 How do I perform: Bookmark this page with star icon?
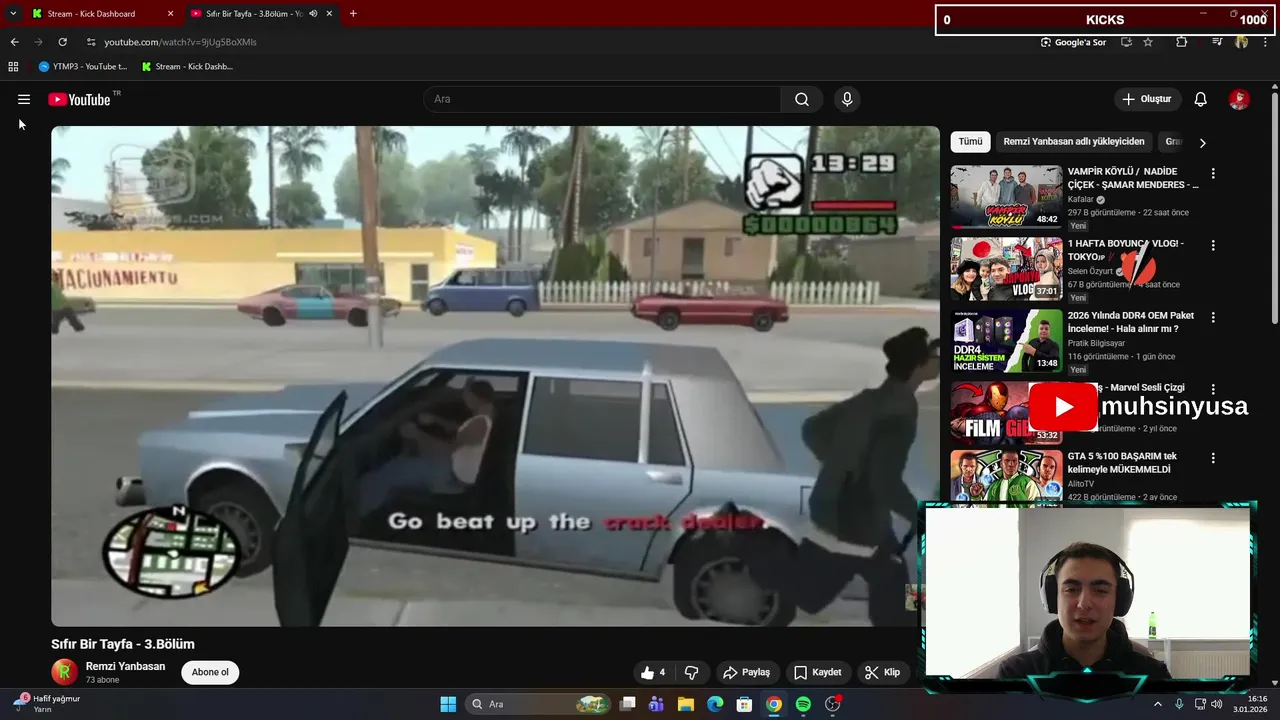pyautogui.click(x=1148, y=42)
